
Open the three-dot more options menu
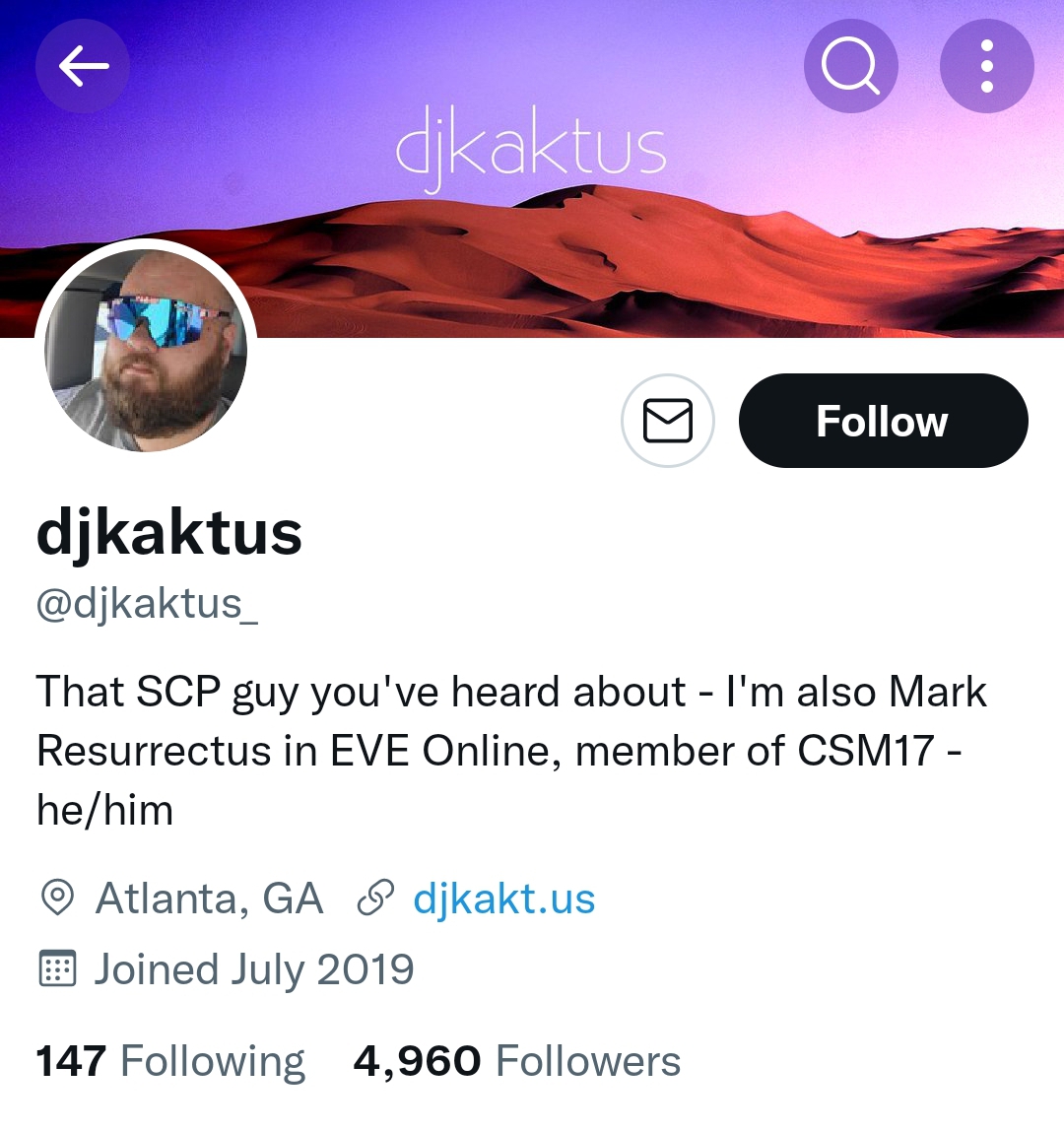pos(987,66)
